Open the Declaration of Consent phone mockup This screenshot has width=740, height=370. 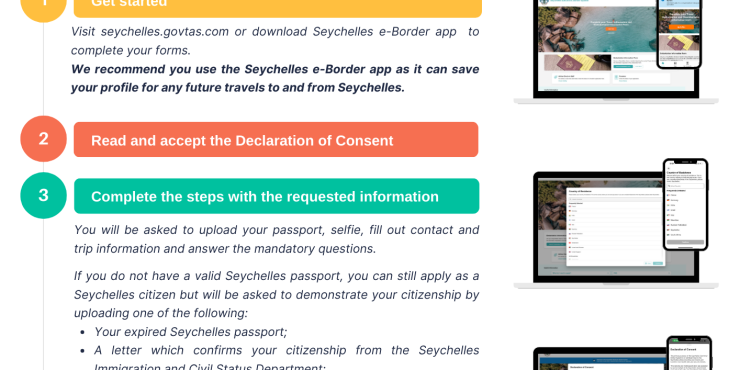click(689, 353)
